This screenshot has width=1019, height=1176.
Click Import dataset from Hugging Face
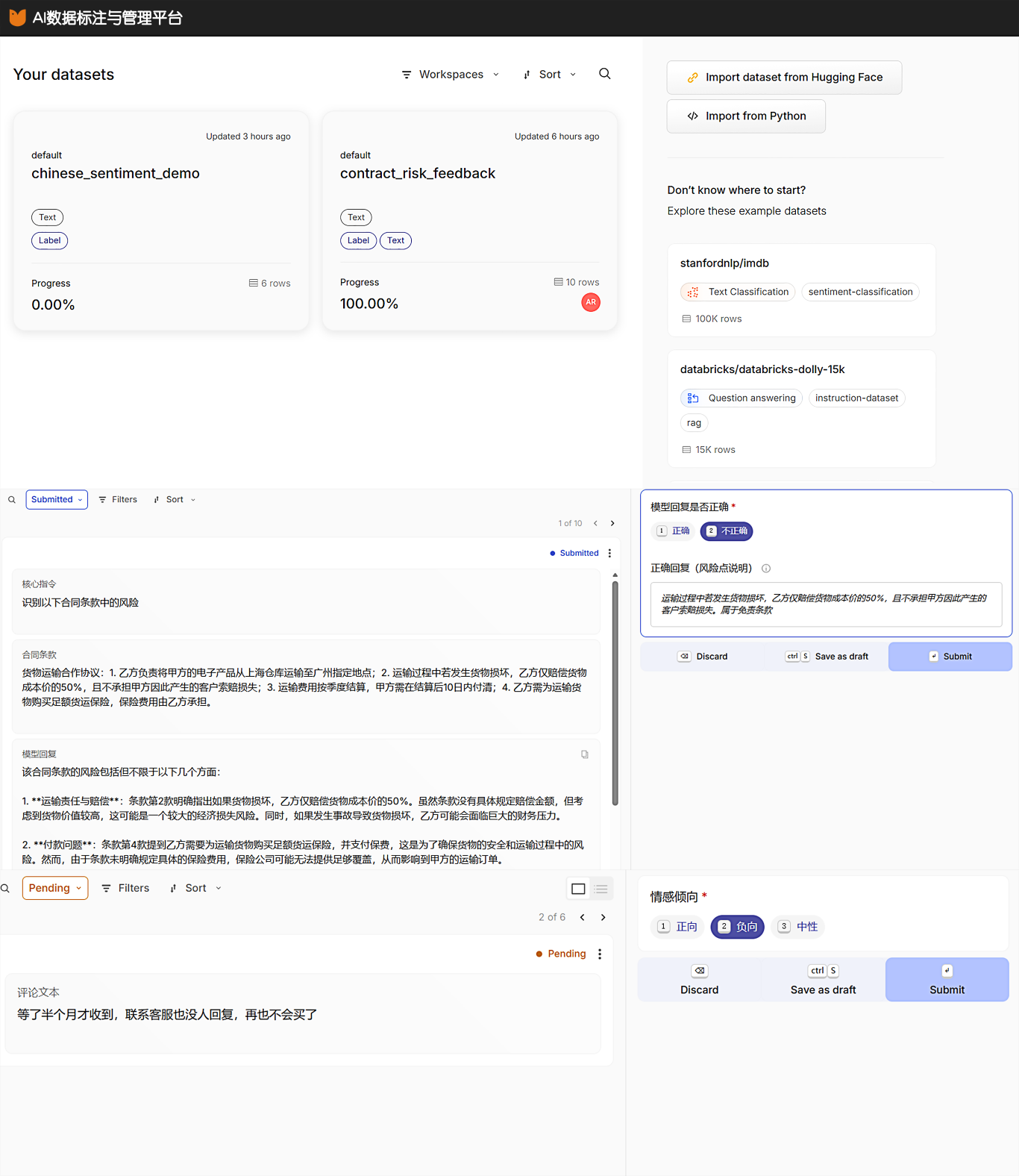(x=784, y=78)
